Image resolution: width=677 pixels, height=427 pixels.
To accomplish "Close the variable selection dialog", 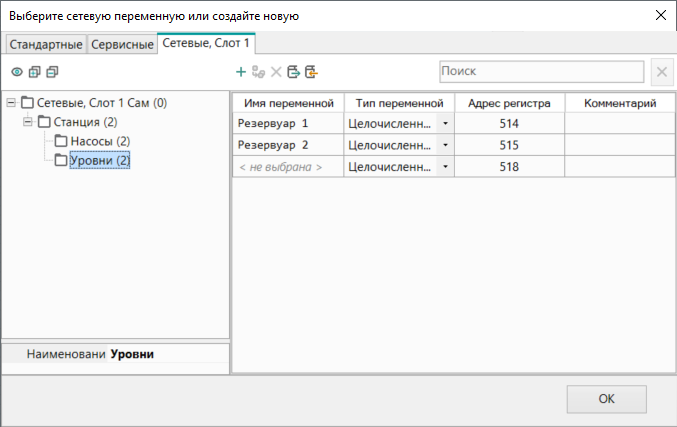I will (661, 16).
